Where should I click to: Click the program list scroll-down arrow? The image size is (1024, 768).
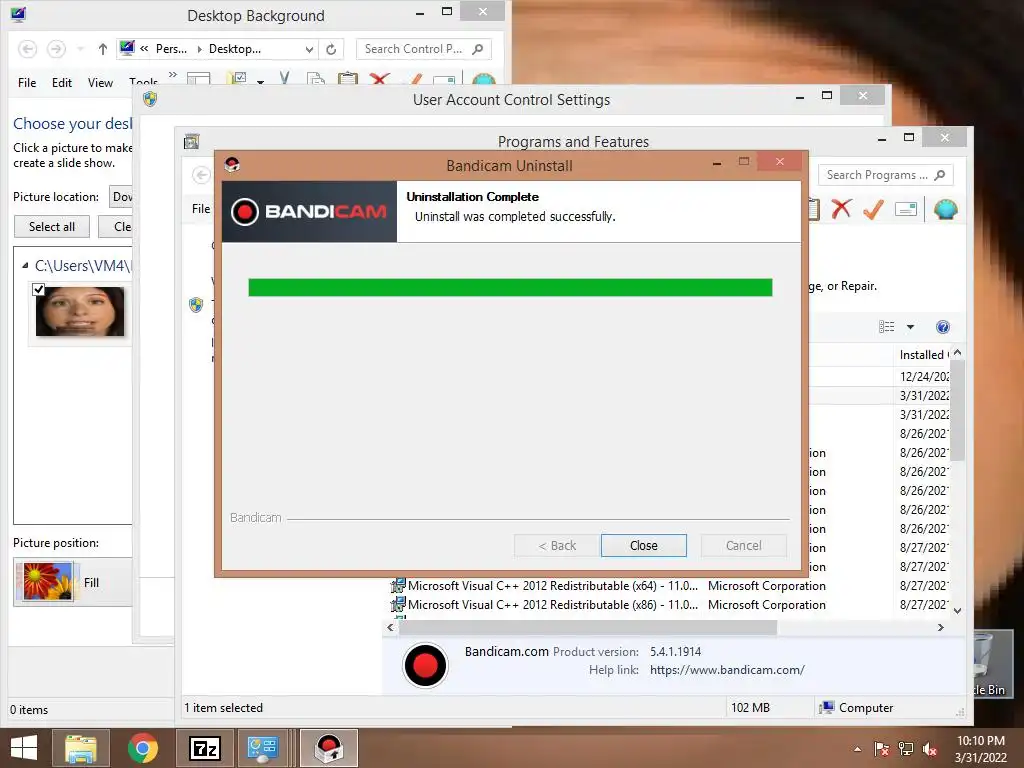[957, 611]
